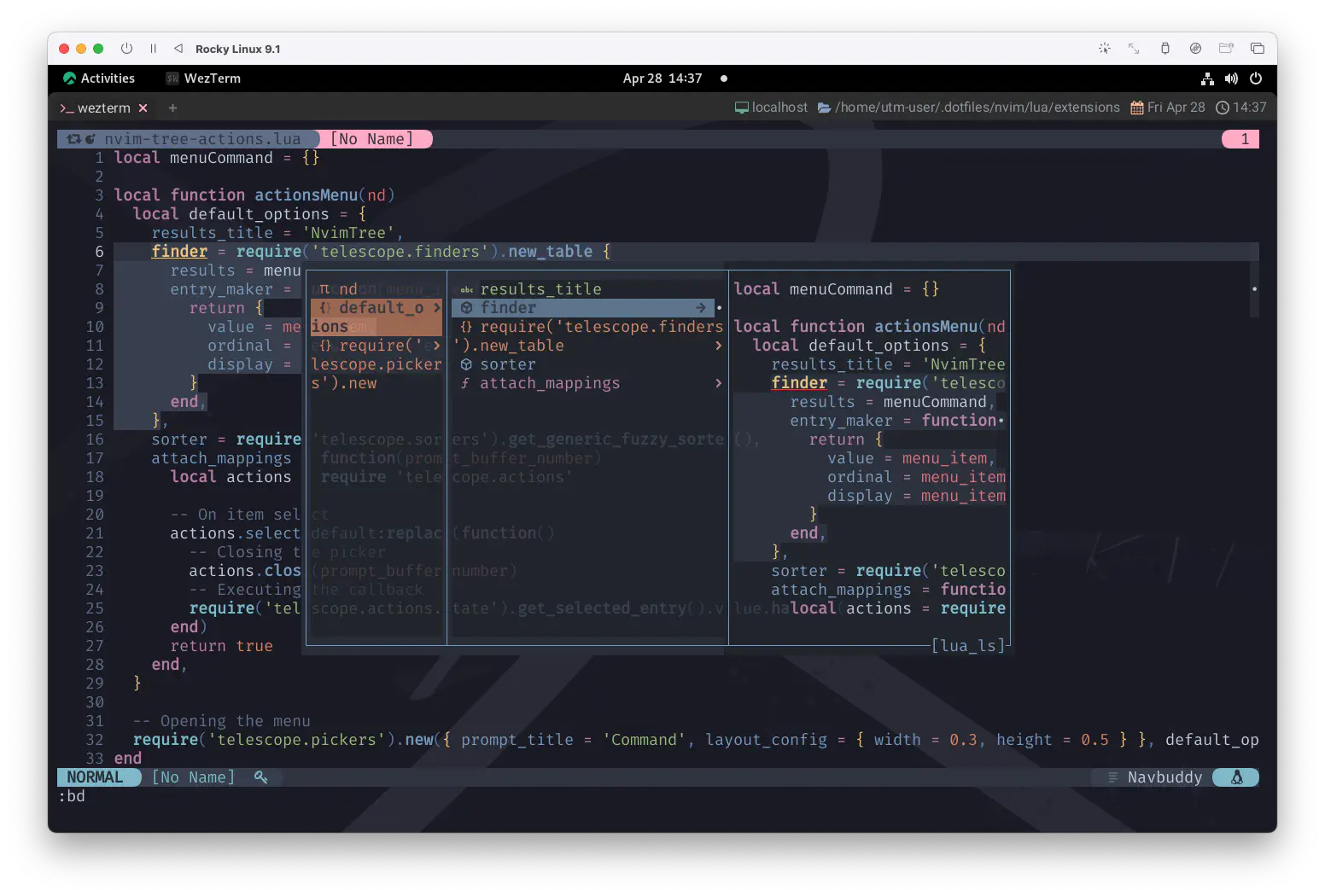Expand the require(' entry chevron
Screen dimensions: 1325x896
click(436, 346)
